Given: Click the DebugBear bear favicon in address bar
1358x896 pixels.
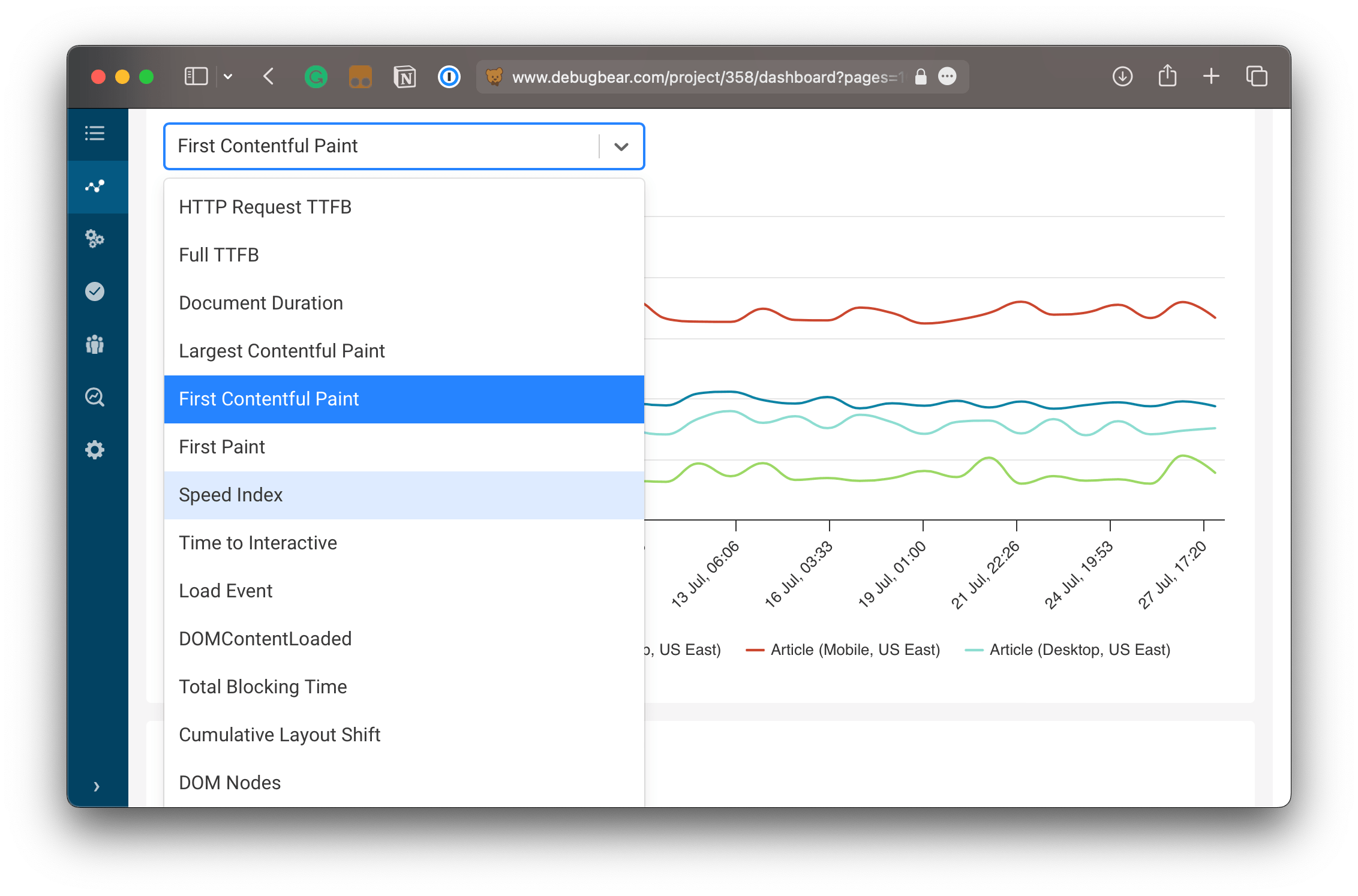Looking at the screenshot, I should tap(495, 76).
